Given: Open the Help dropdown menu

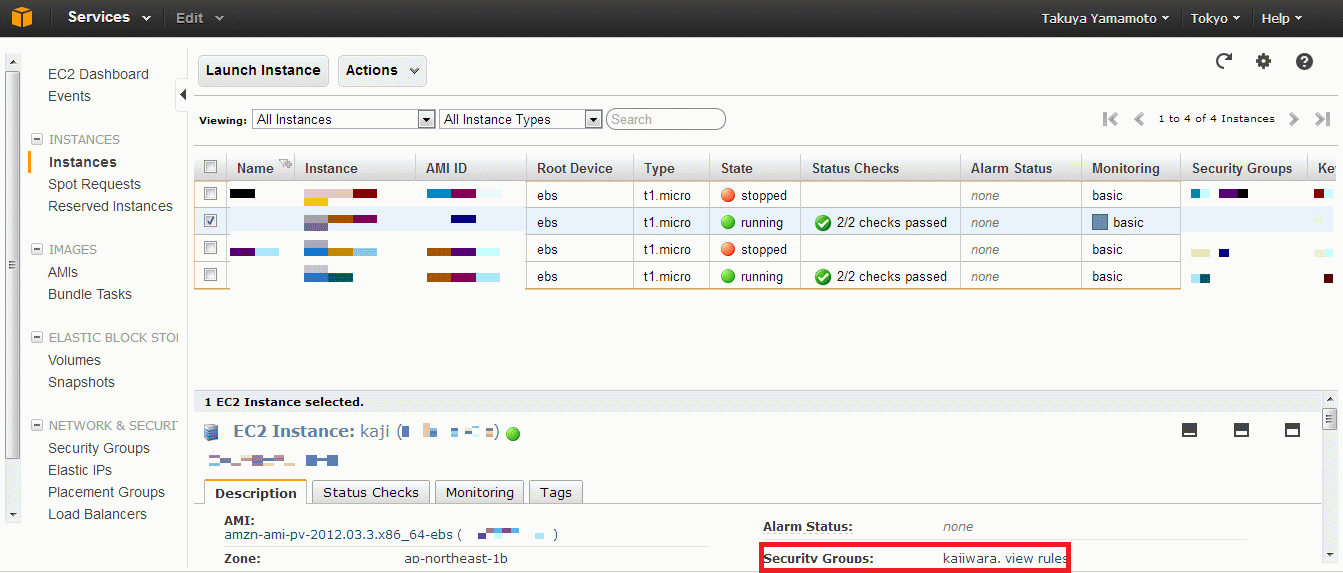Looking at the screenshot, I should point(1281,18).
